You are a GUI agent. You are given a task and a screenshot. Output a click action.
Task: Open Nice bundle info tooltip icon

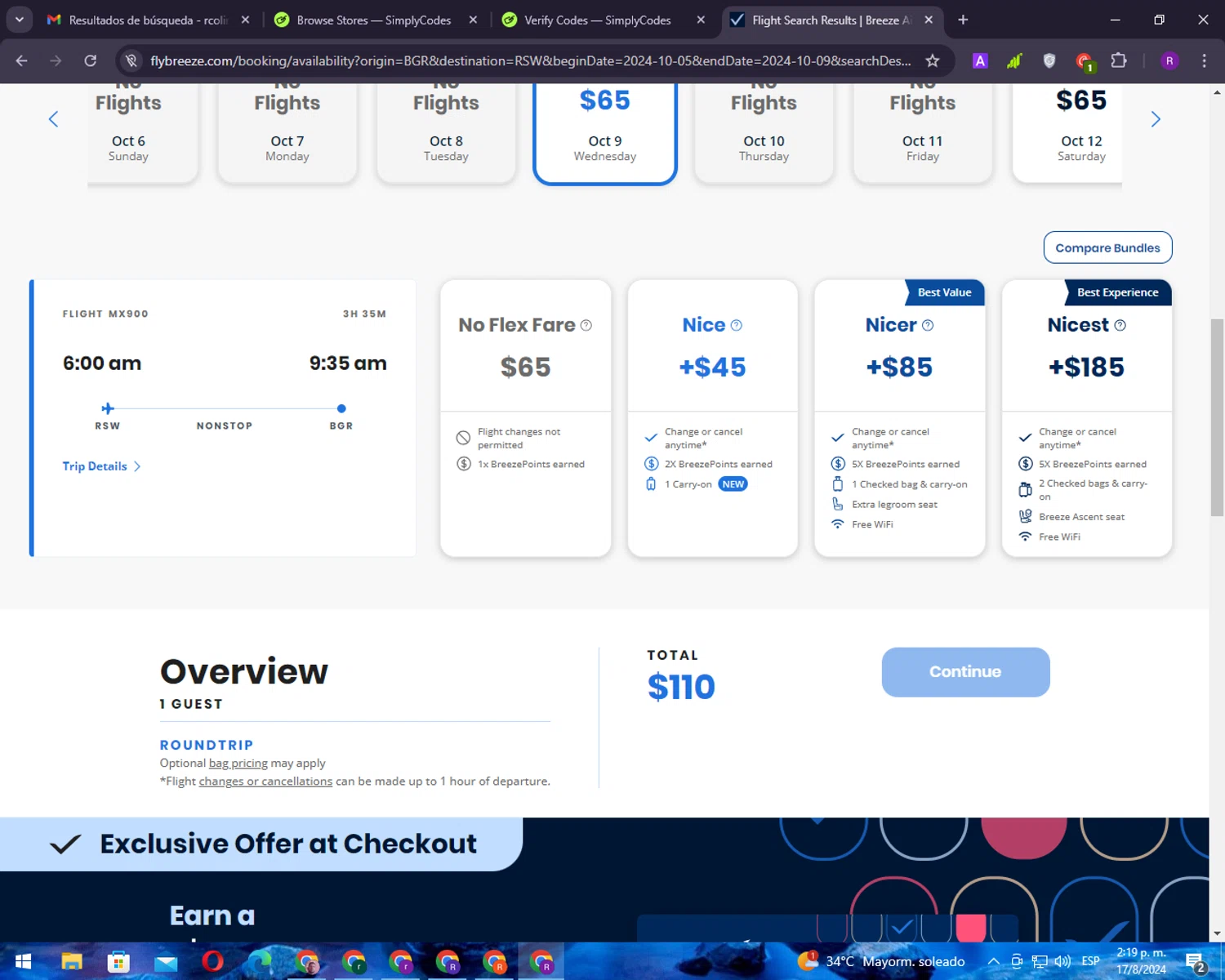tap(736, 325)
